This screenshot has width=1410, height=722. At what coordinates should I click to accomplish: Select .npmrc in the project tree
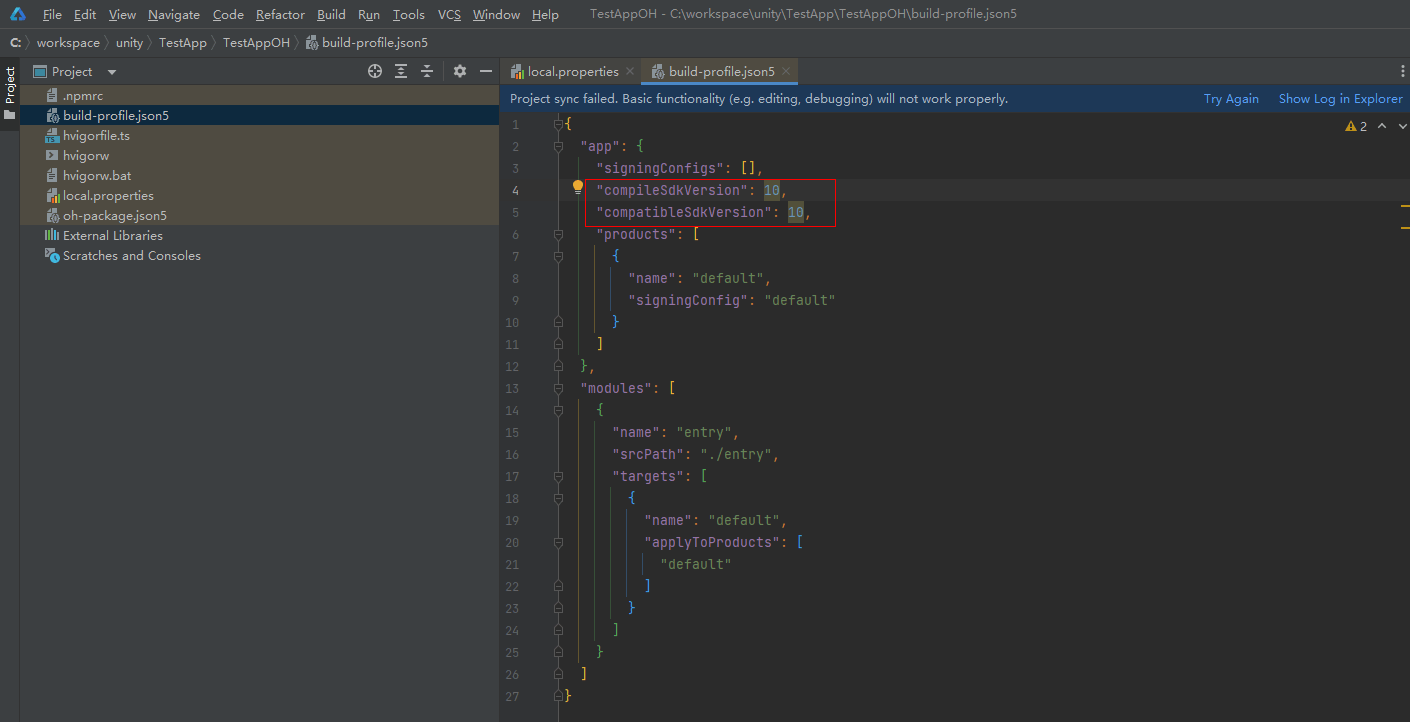[259, 95]
